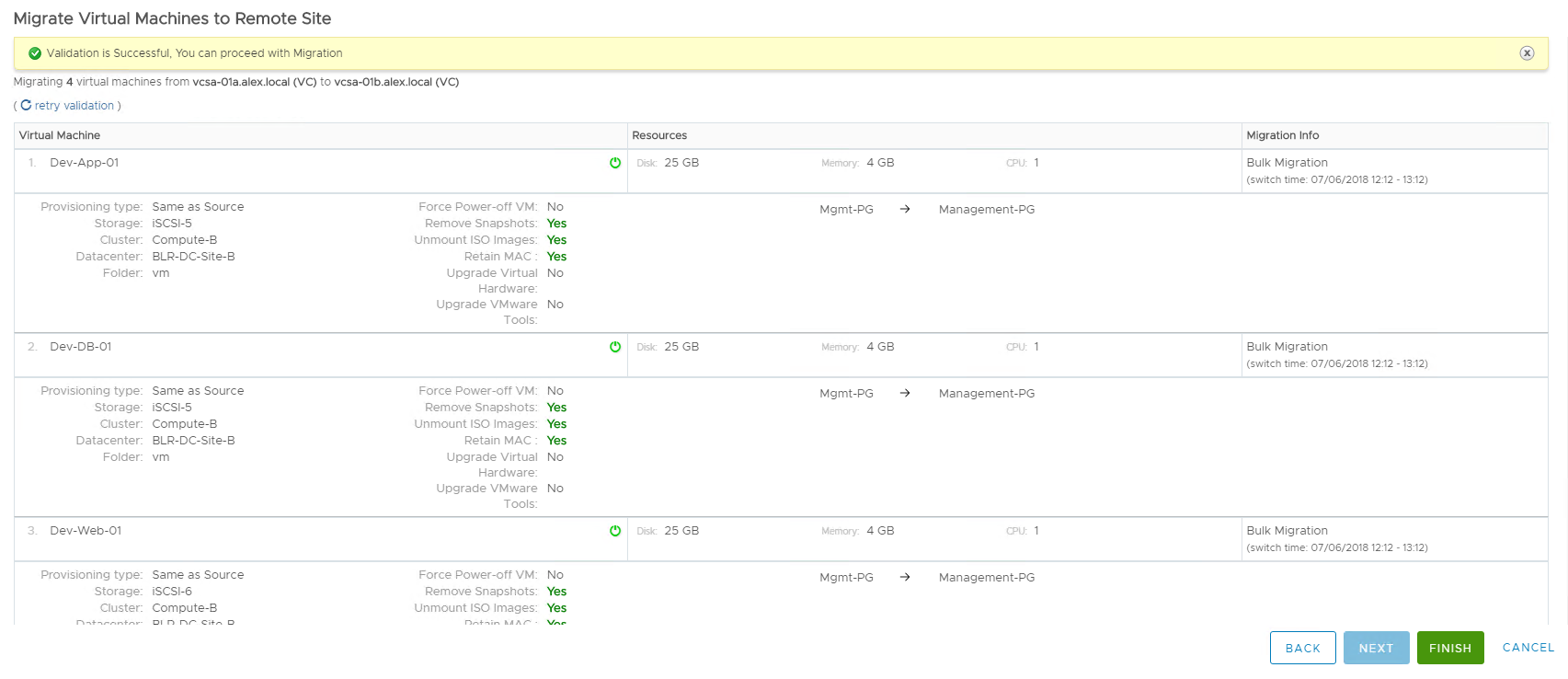Click the Virtual Machine column header

pyautogui.click(x=60, y=135)
